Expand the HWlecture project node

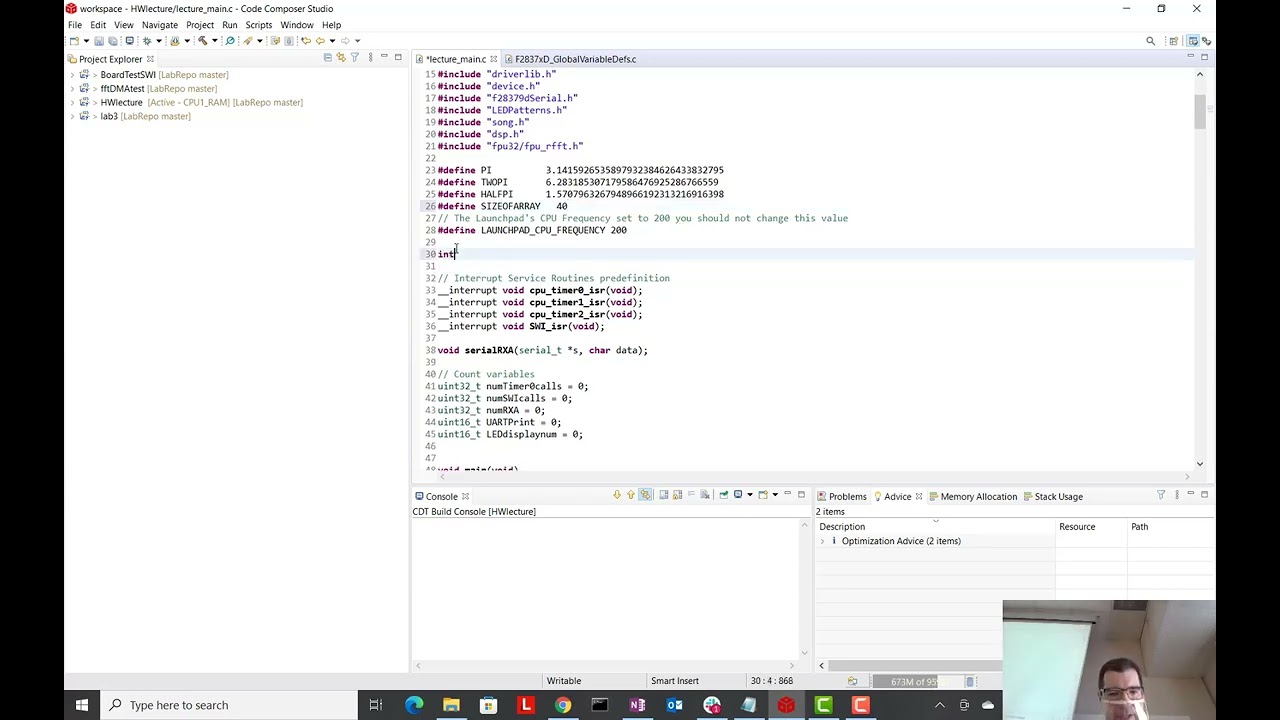click(x=72, y=102)
